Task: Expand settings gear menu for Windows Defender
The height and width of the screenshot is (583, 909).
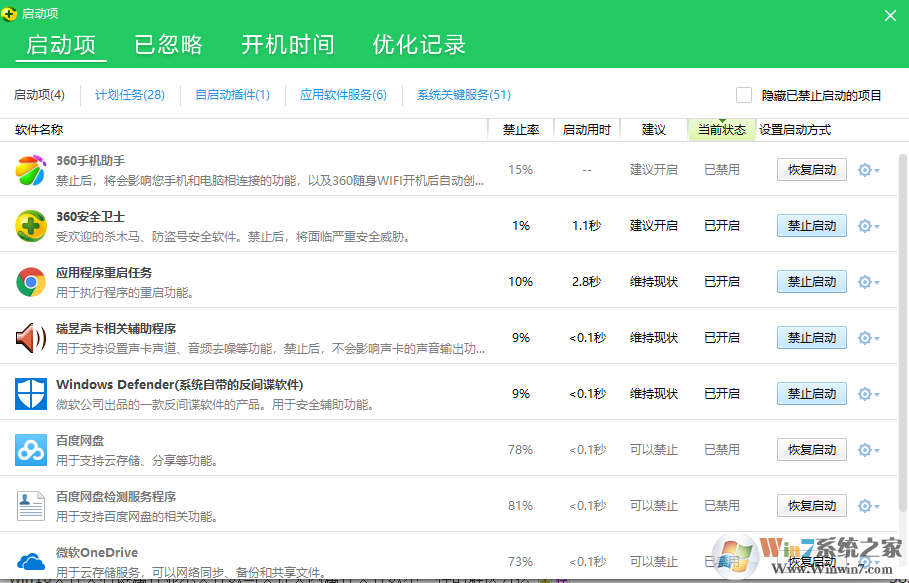Action: (x=868, y=394)
